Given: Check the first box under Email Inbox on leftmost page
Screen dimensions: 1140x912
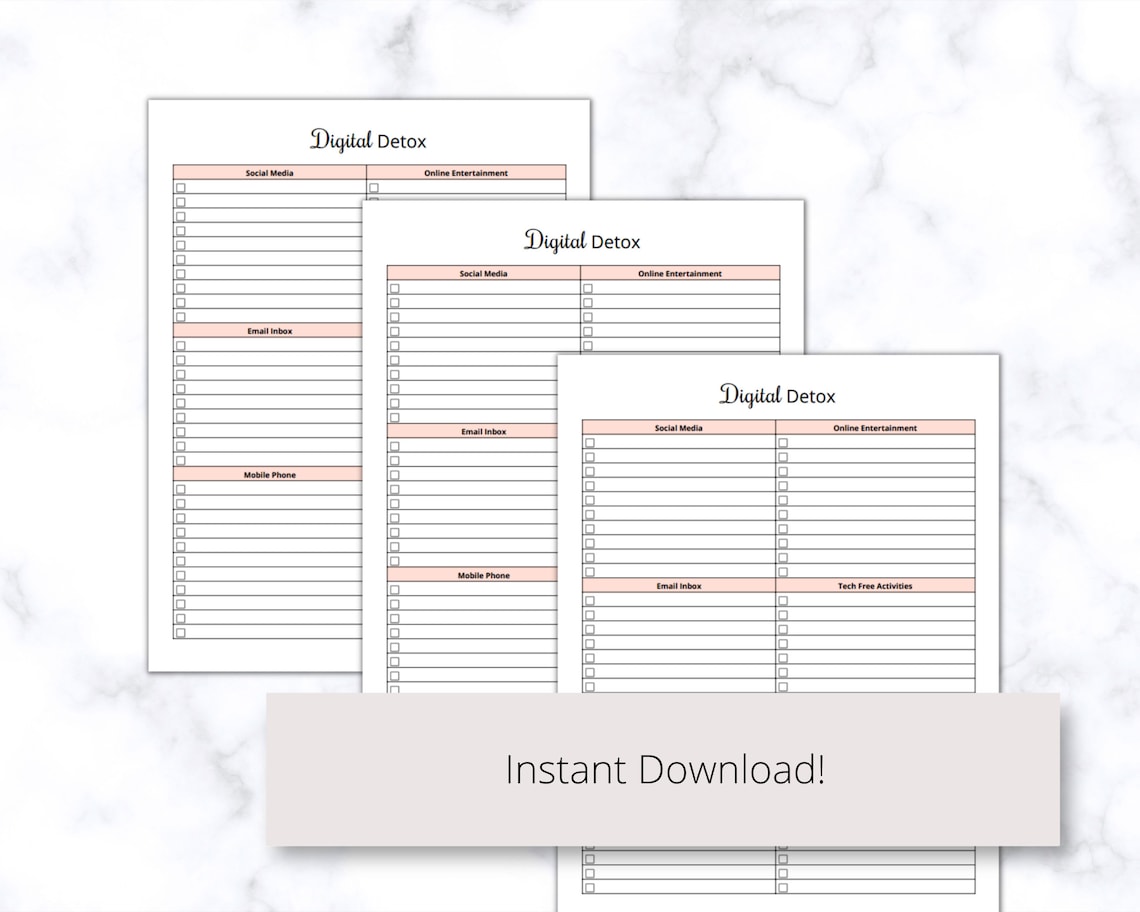Looking at the screenshot, I should (183, 344).
